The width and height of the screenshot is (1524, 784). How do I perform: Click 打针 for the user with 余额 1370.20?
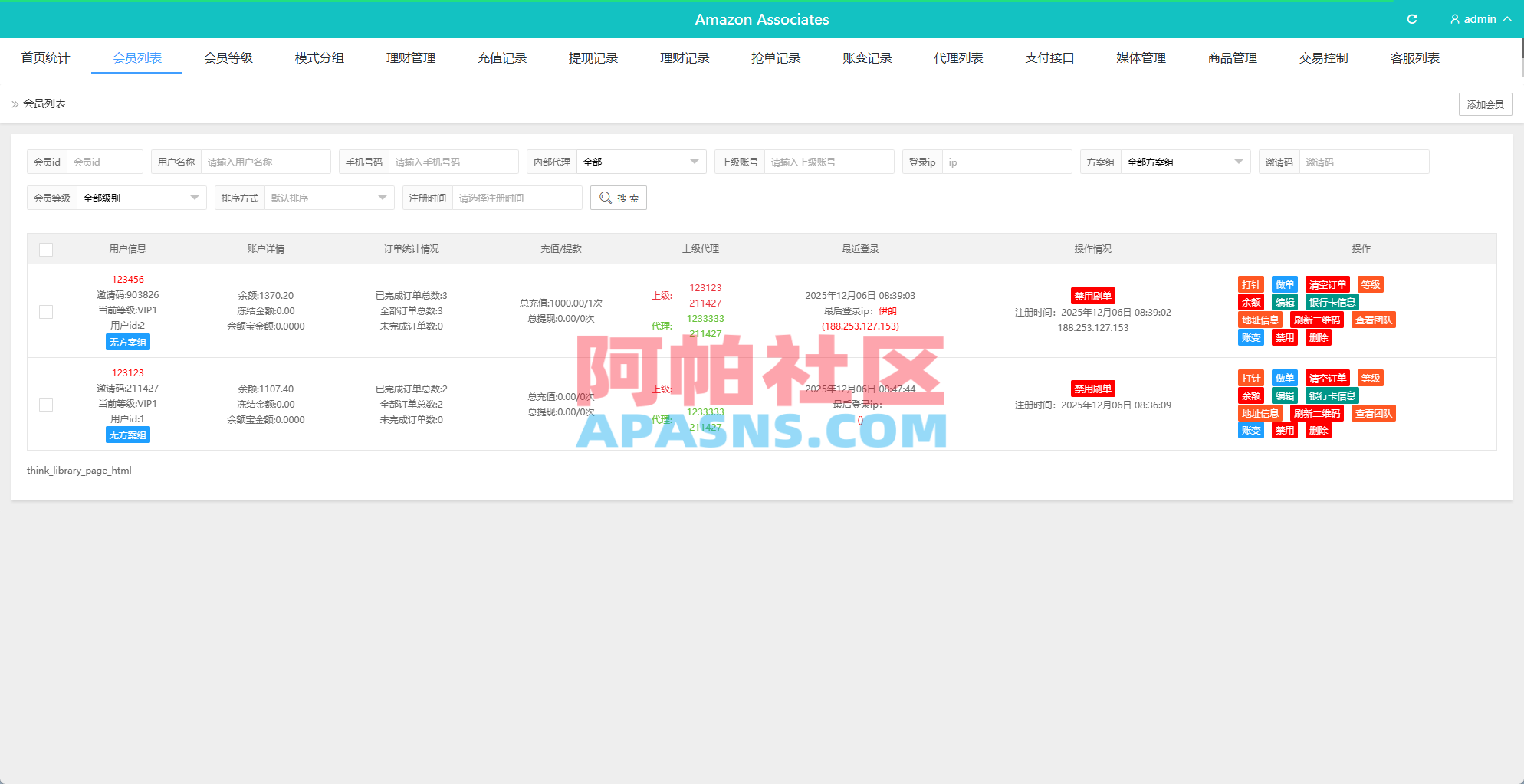[x=1251, y=285]
